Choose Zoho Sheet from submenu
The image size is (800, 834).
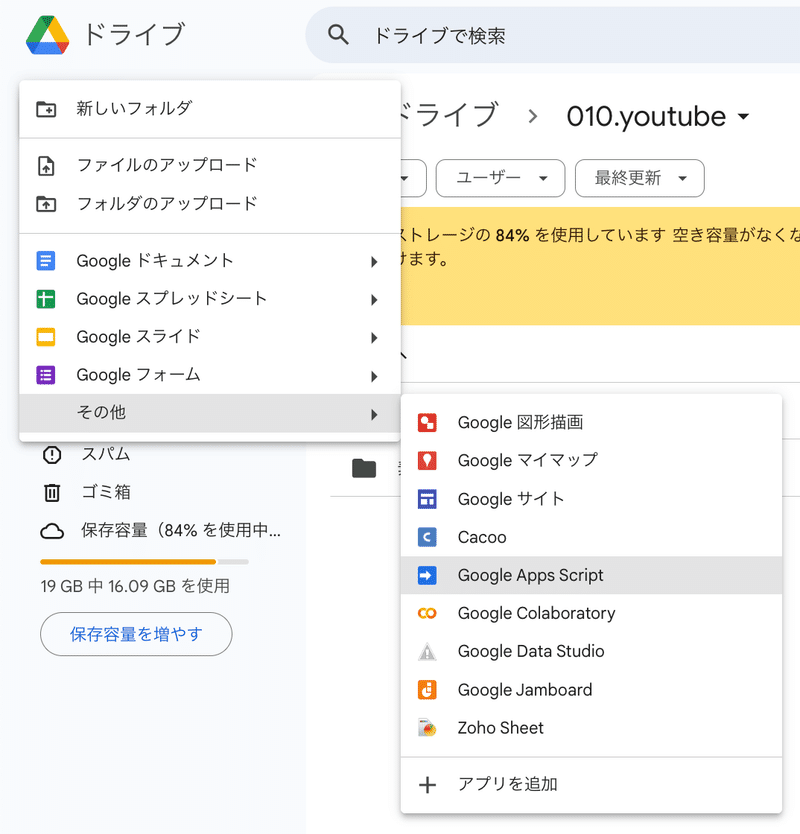[x=591, y=728]
